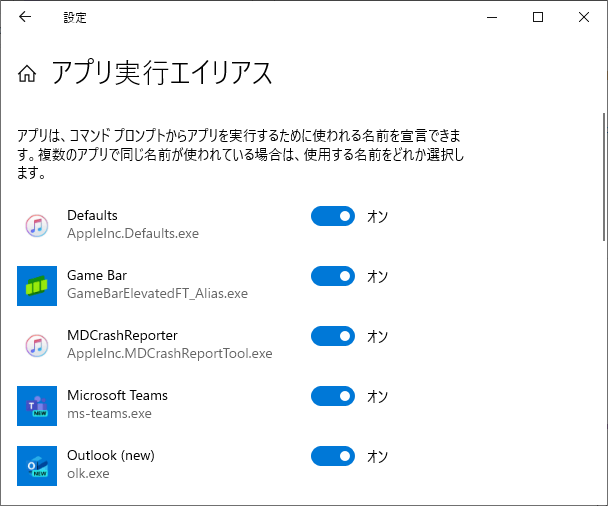Turn off the Defaults alias toggle
Image resolution: width=608 pixels, height=506 pixels.
[333, 216]
